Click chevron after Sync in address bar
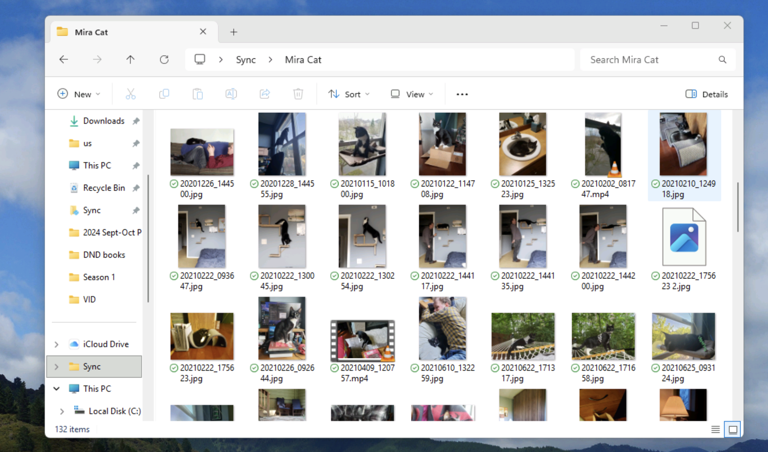This screenshot has width=768, height=452. pyautogui.click(x=270, y=60)
